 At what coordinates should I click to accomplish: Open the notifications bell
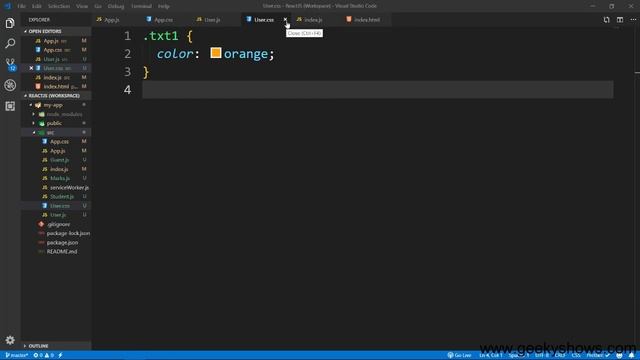631,355
